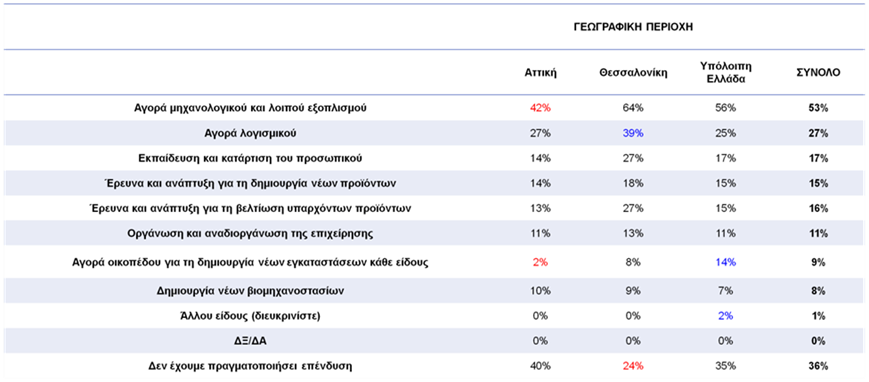Click the Υπόλοιπη Ελλάδα column header
This screenshot has height=382, width=869.
click(x=726, y=73)
